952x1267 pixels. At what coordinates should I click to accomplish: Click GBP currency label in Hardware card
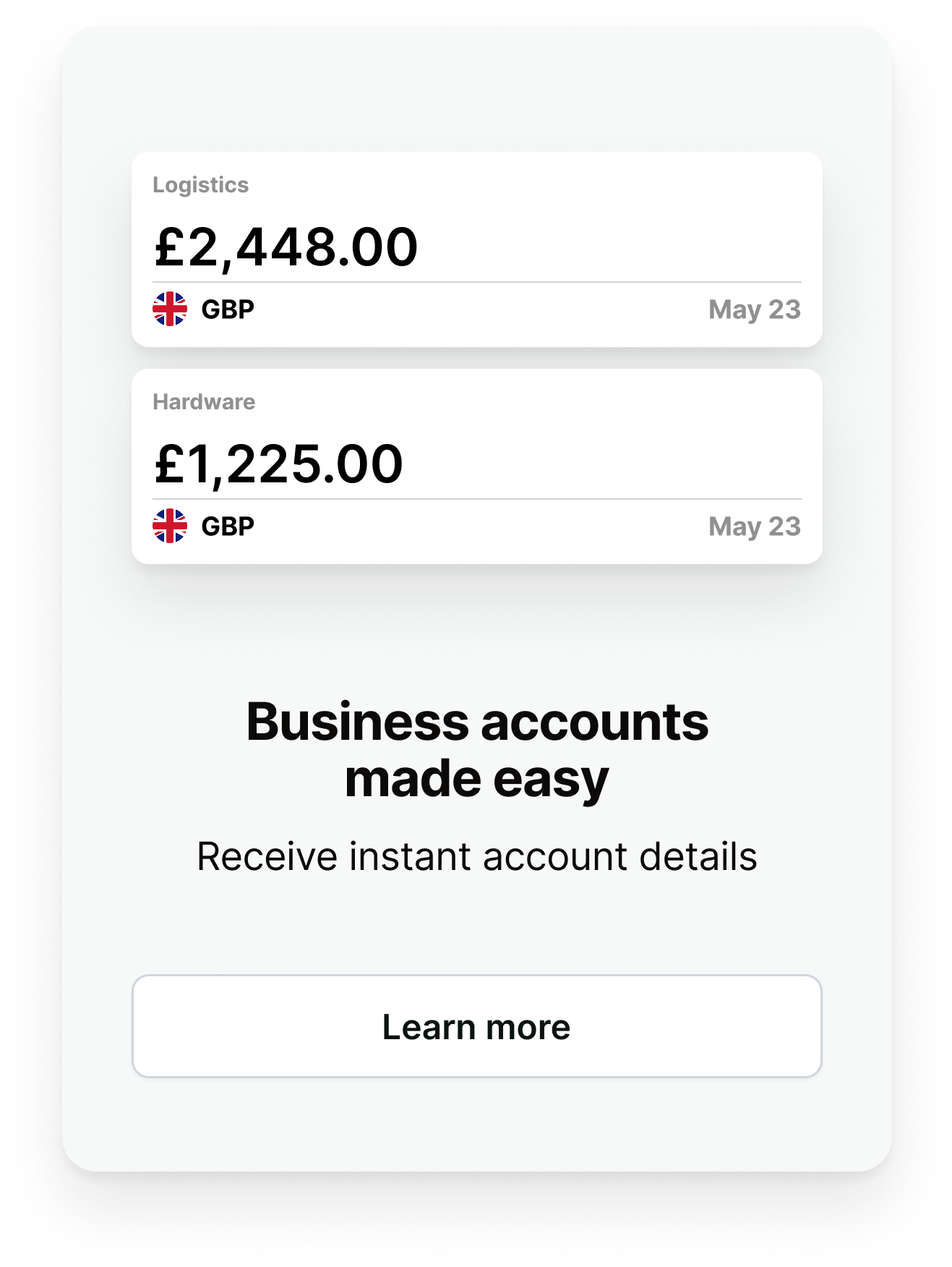[228, 526]
